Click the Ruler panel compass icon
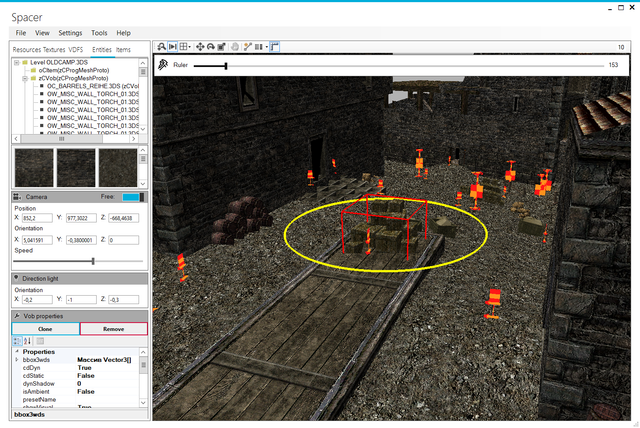Image resolution: width=640 pixels, height=428 pixels. click(163, 64)
